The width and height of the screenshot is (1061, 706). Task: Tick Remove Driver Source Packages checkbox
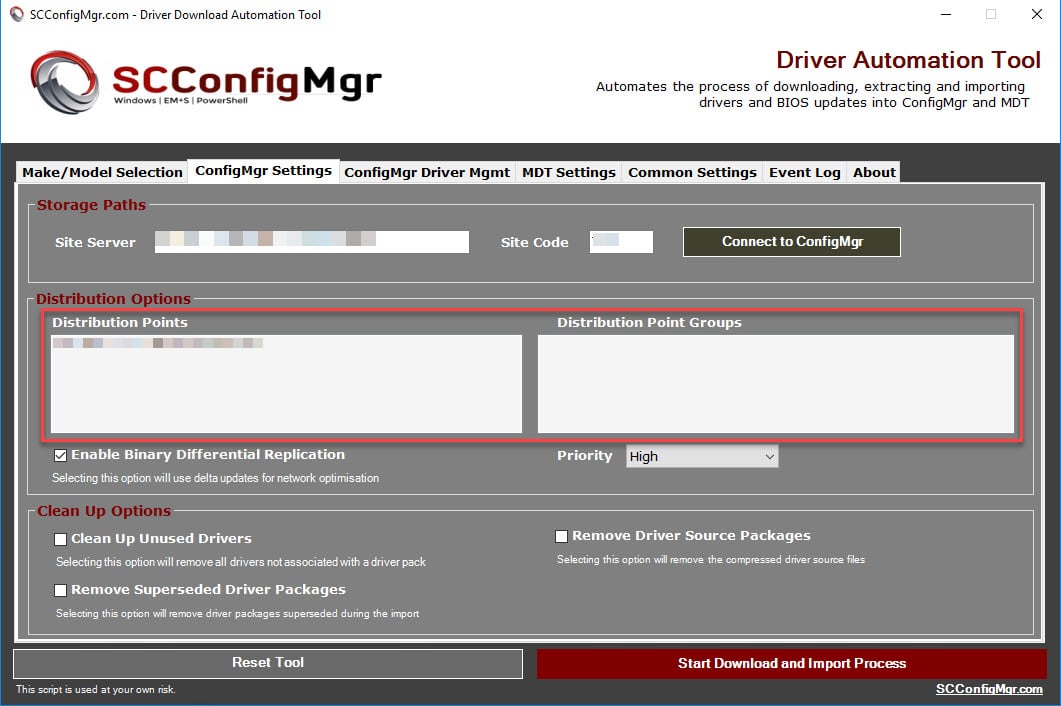pyautogui.click(x=562, y=536)
